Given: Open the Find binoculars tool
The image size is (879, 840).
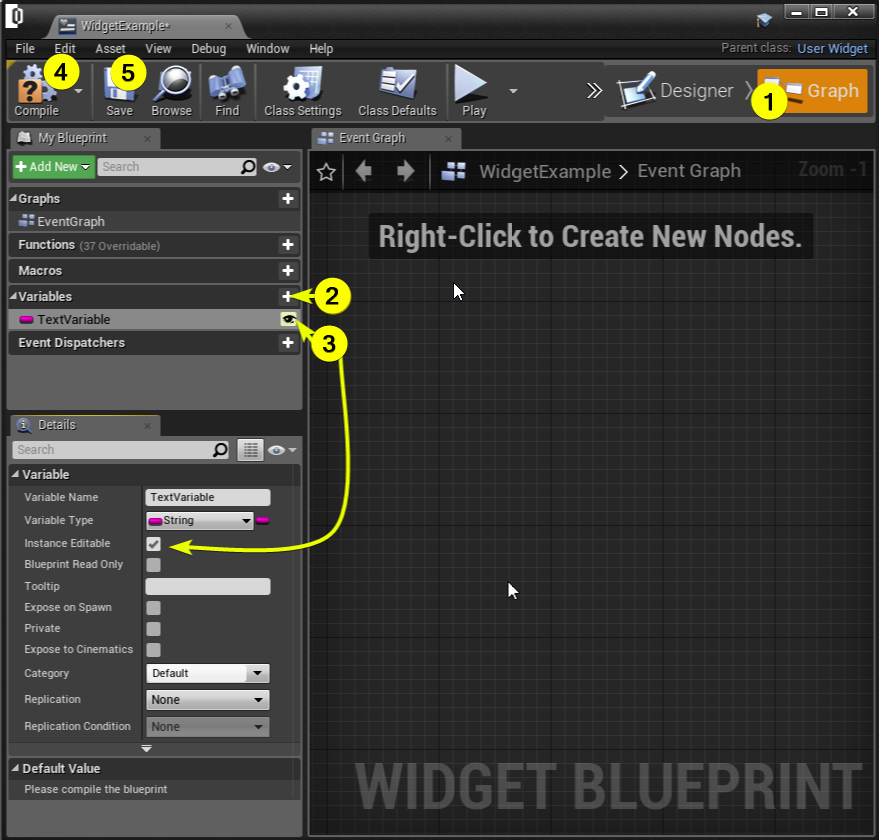Looking at the screenshot, I should coord(227,88).
